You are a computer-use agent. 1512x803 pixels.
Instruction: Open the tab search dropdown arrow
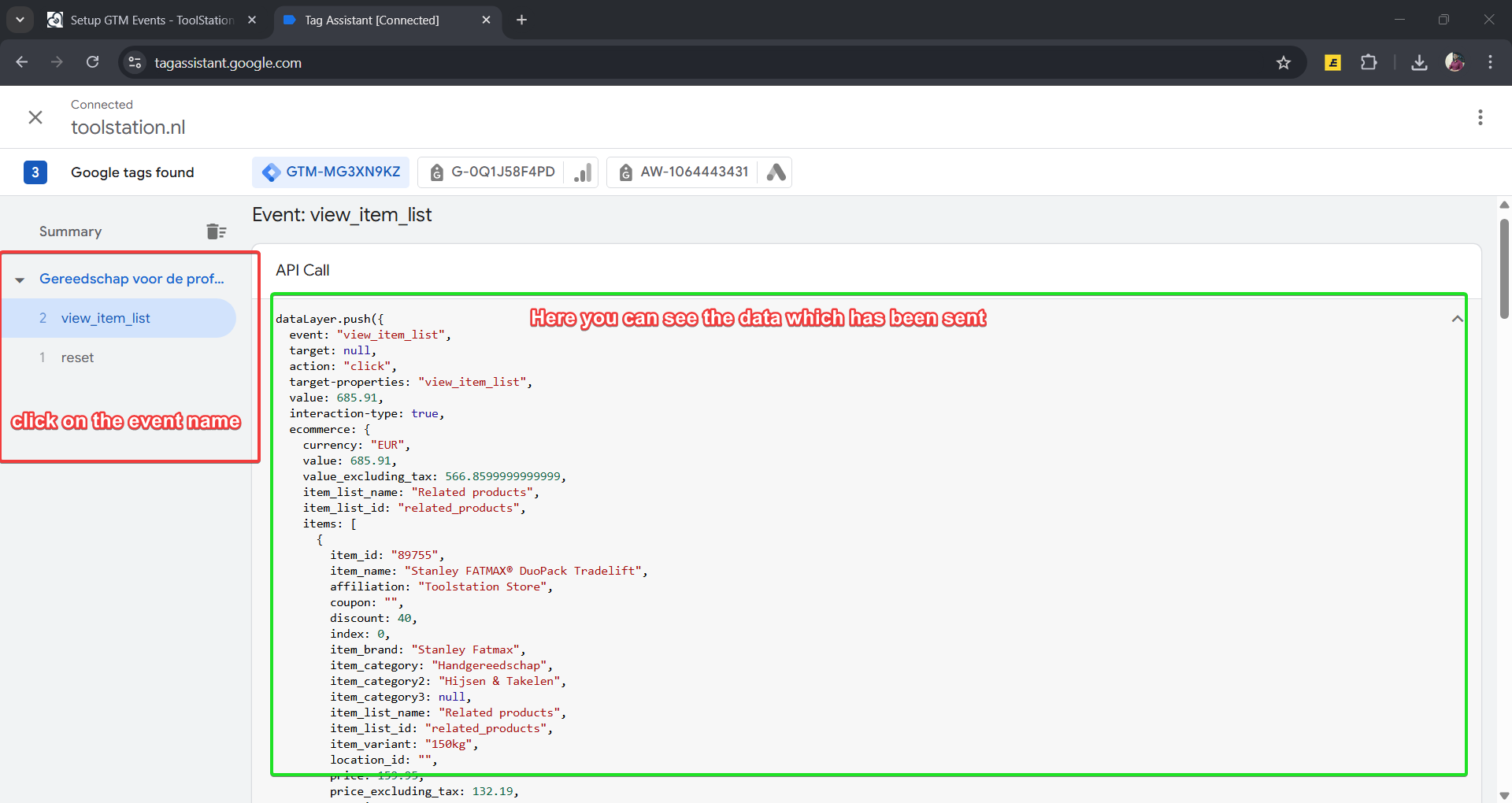pyautogui.click(x=20, y=20)
